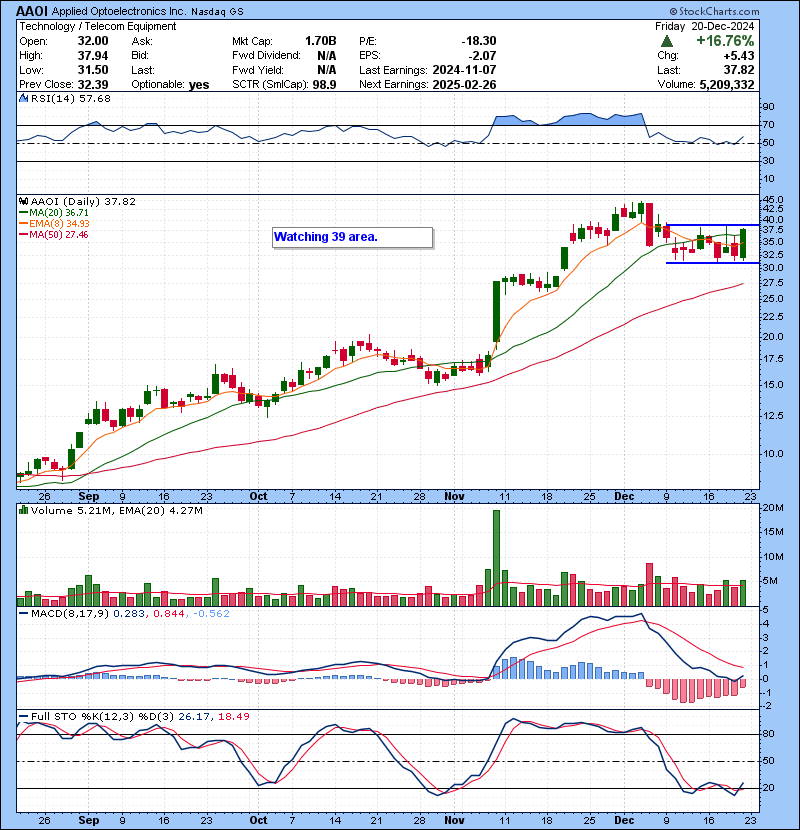Click the 'Dec' label on bottom date axis
This screenshot has width=800, height=830.
pos(624,820)
